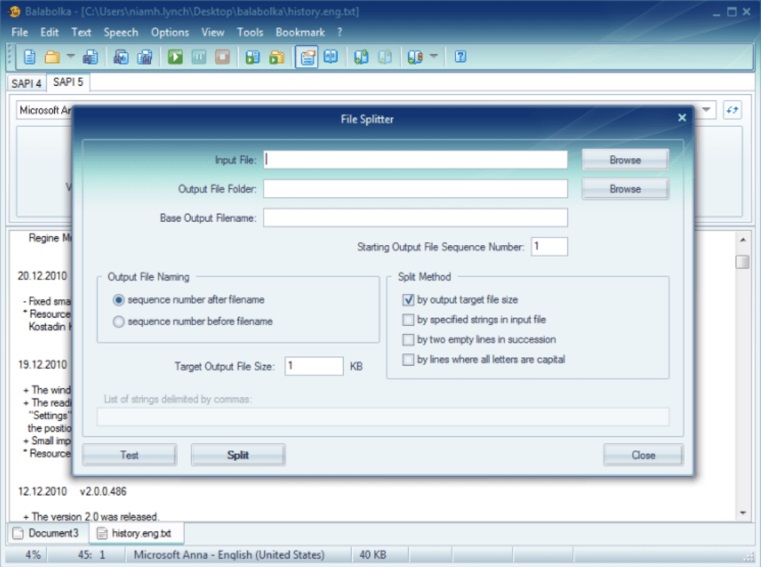This screenshot has height=567, width=761.
Task: Select 'sequence number after filename' option
Action: (x=120, y=299)
